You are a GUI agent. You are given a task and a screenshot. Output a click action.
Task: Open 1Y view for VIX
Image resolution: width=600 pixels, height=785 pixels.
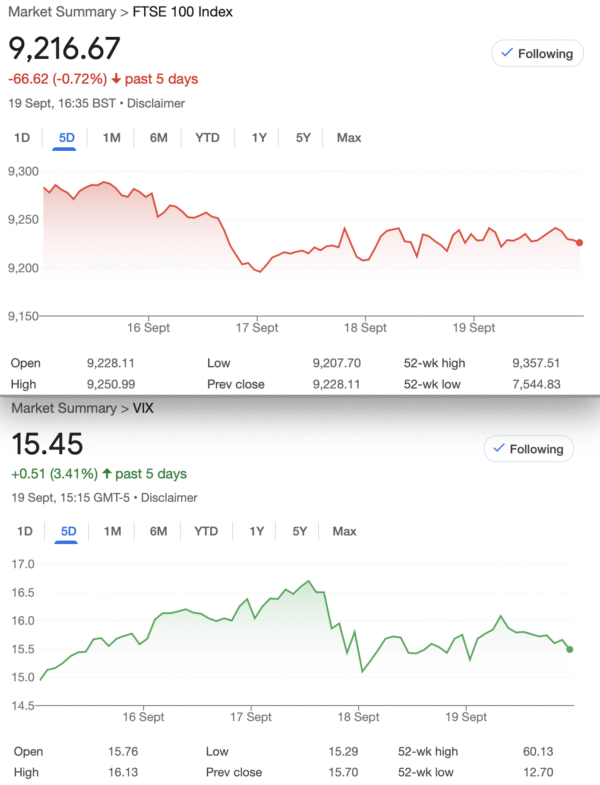257,531
